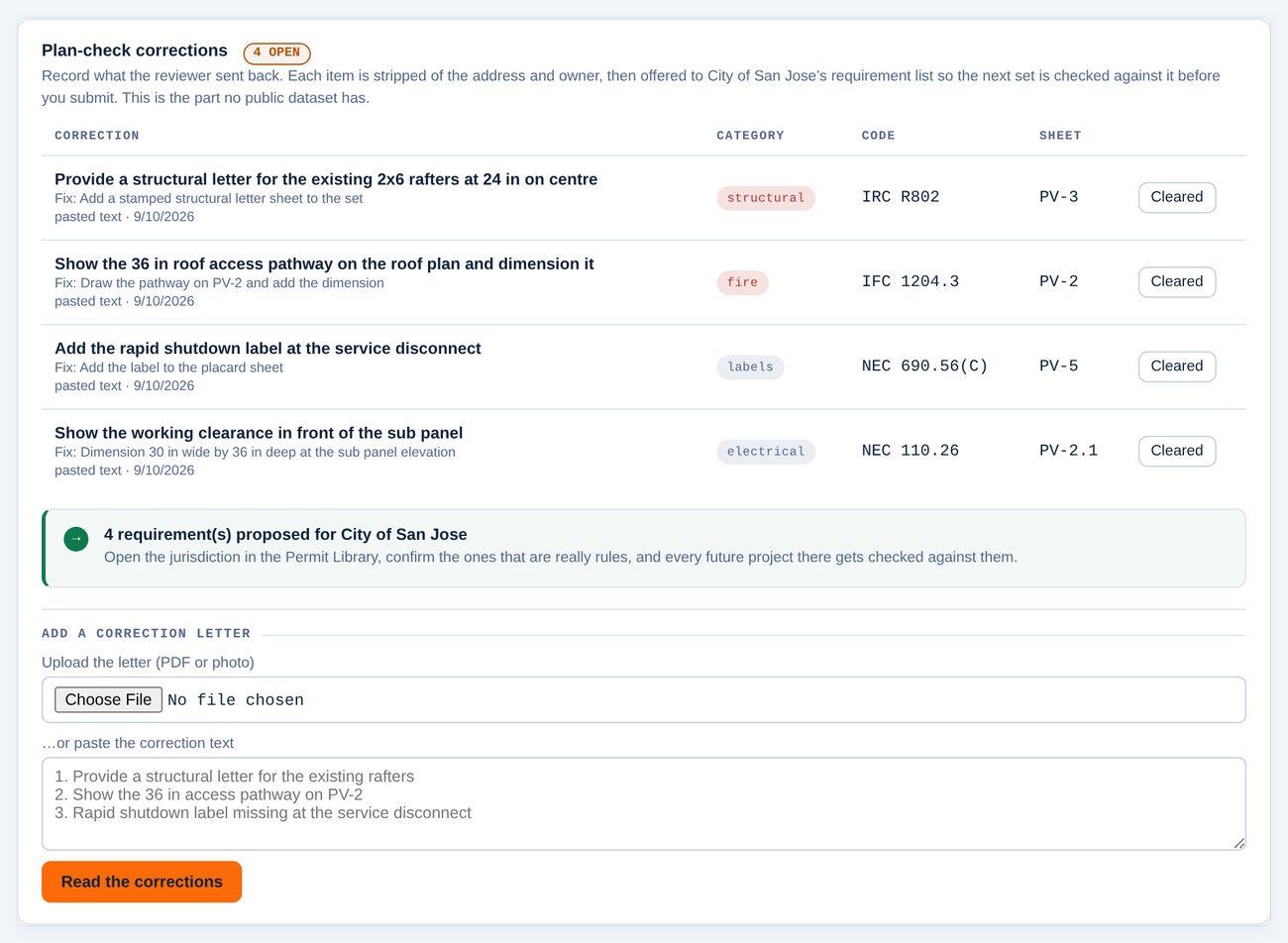
Task: Select the structural category tag
Action: [766, 198]
